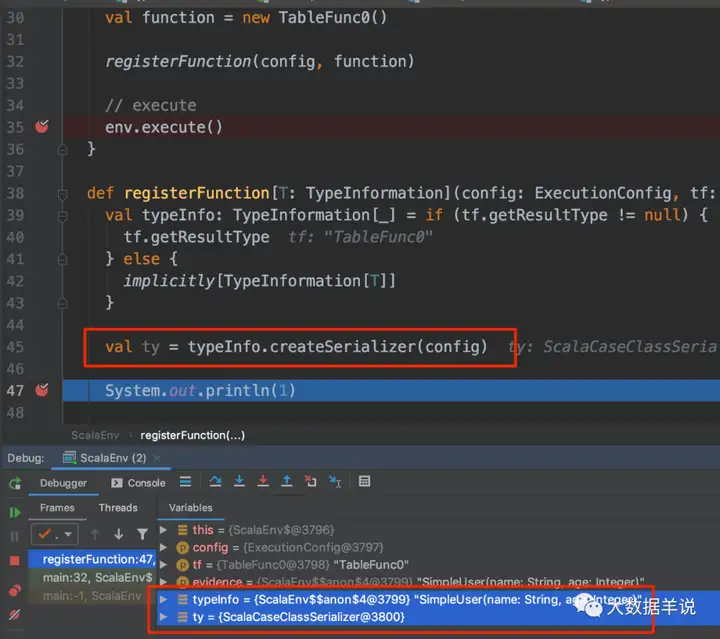
Task: Click the Step Out icon
Action: tap(287, 482)
